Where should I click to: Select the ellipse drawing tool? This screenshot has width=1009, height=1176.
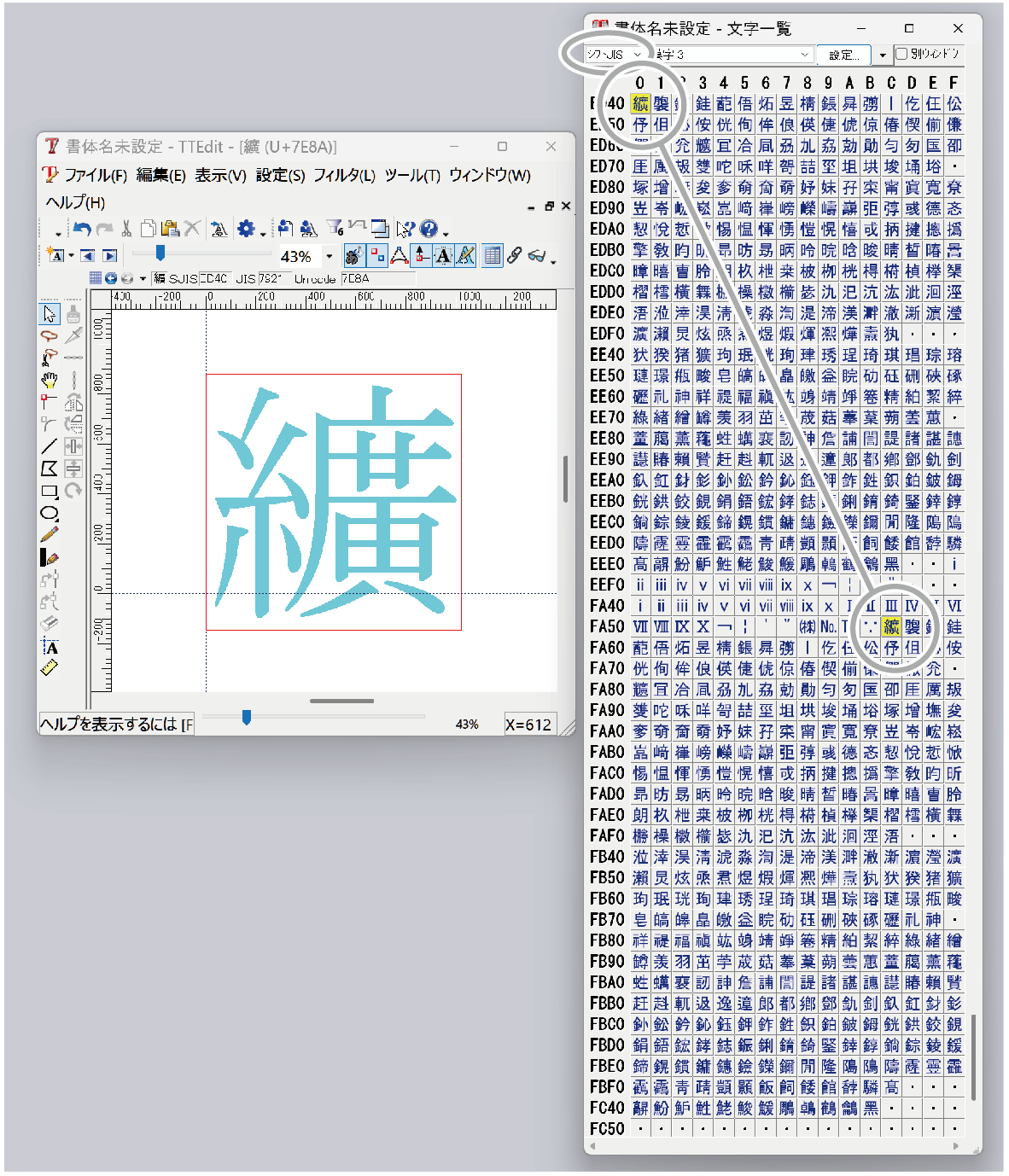[50, 513]
